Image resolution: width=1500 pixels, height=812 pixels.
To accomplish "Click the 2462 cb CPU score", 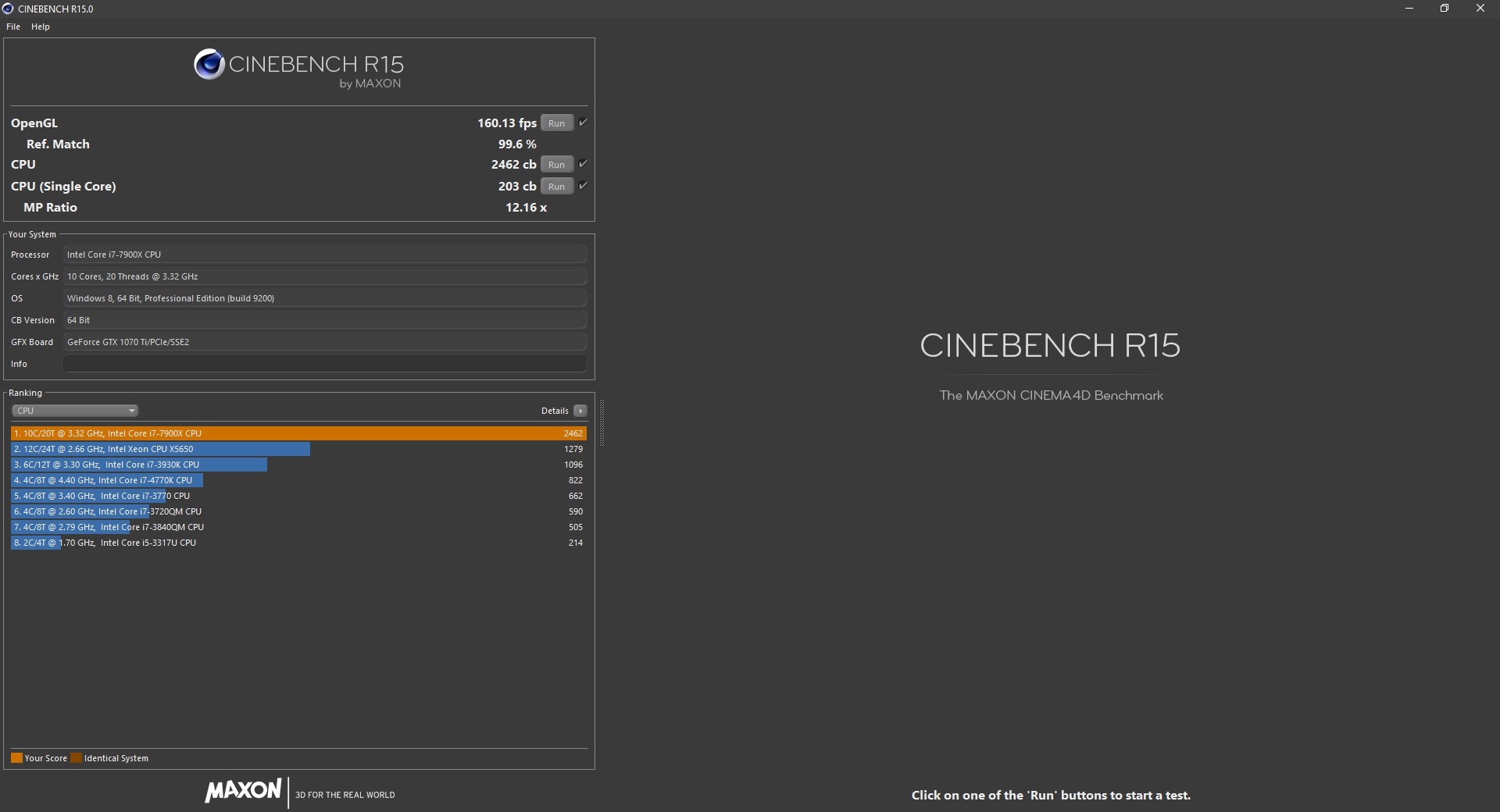I will (x=513, y=165).
